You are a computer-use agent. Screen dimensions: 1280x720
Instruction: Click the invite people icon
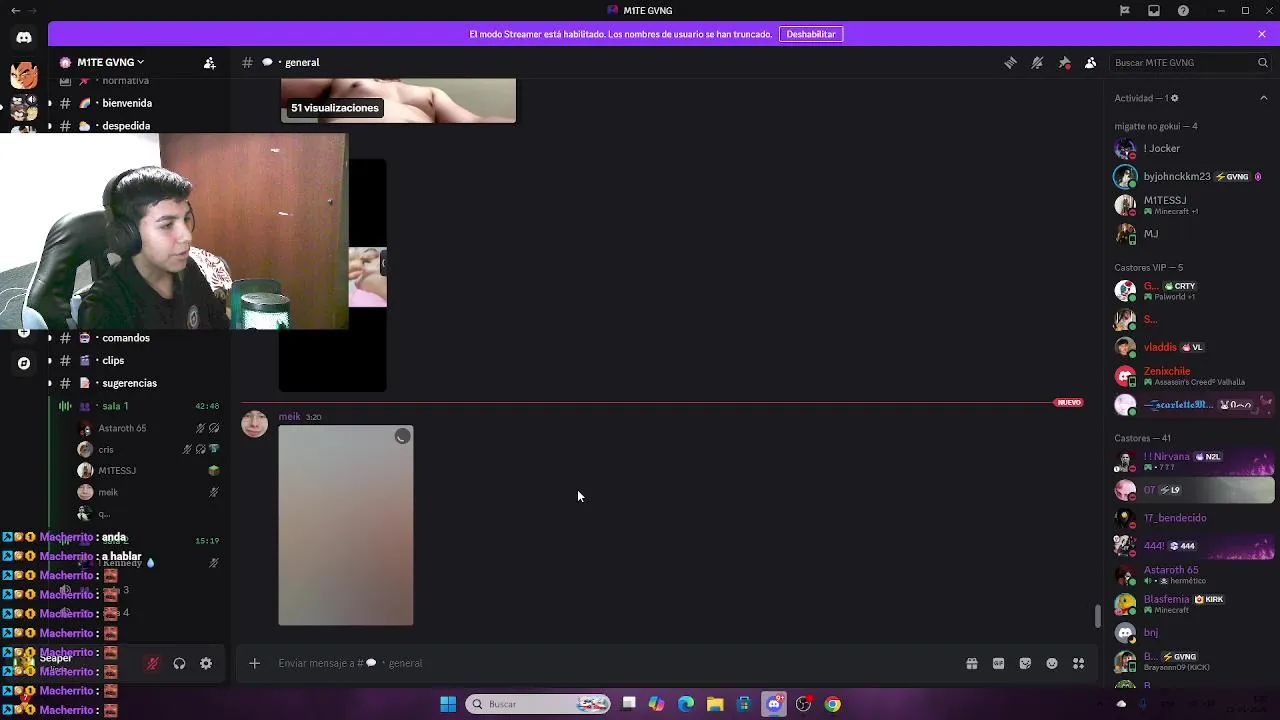click(209, 62)
